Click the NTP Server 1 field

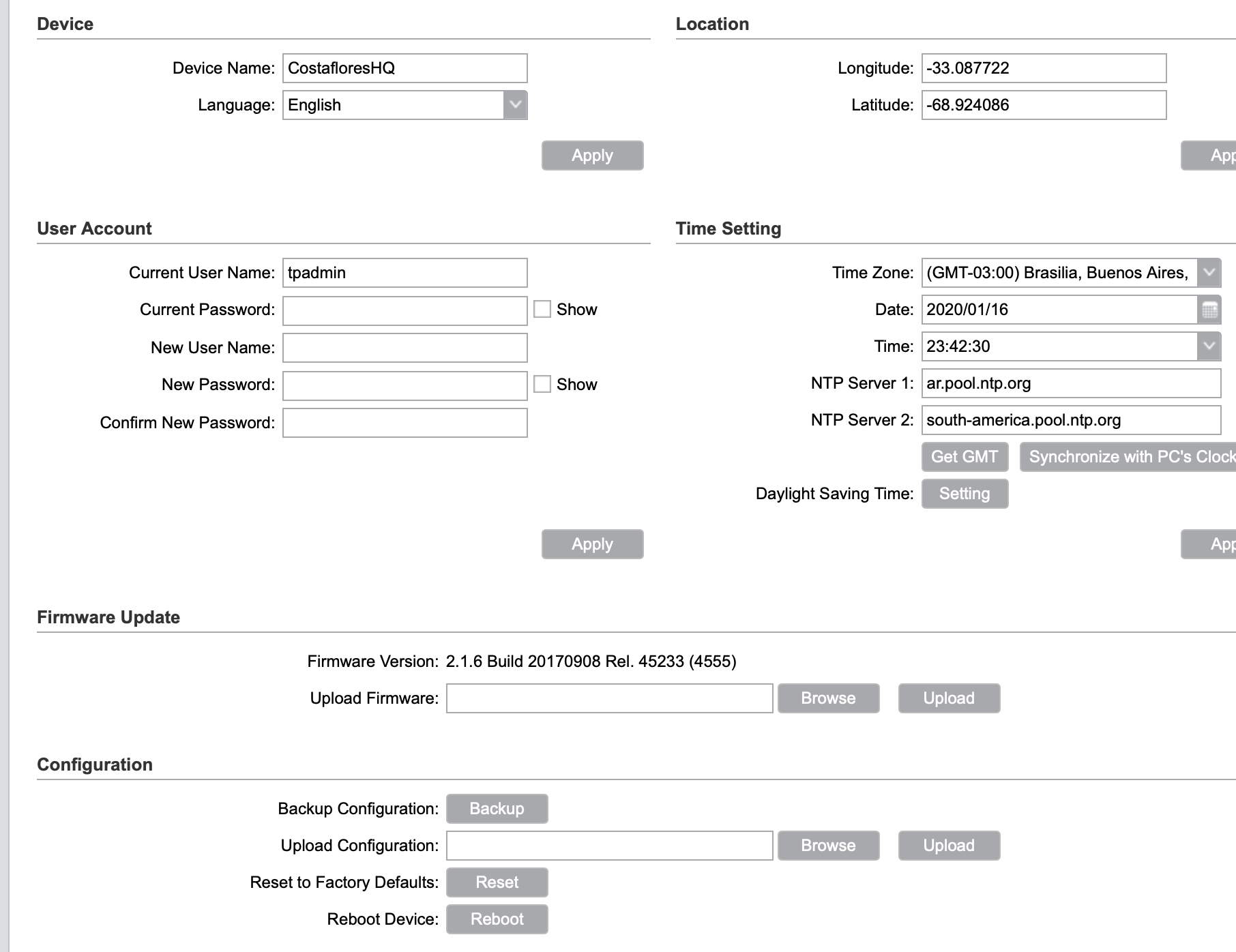(x=1072, y=383)
